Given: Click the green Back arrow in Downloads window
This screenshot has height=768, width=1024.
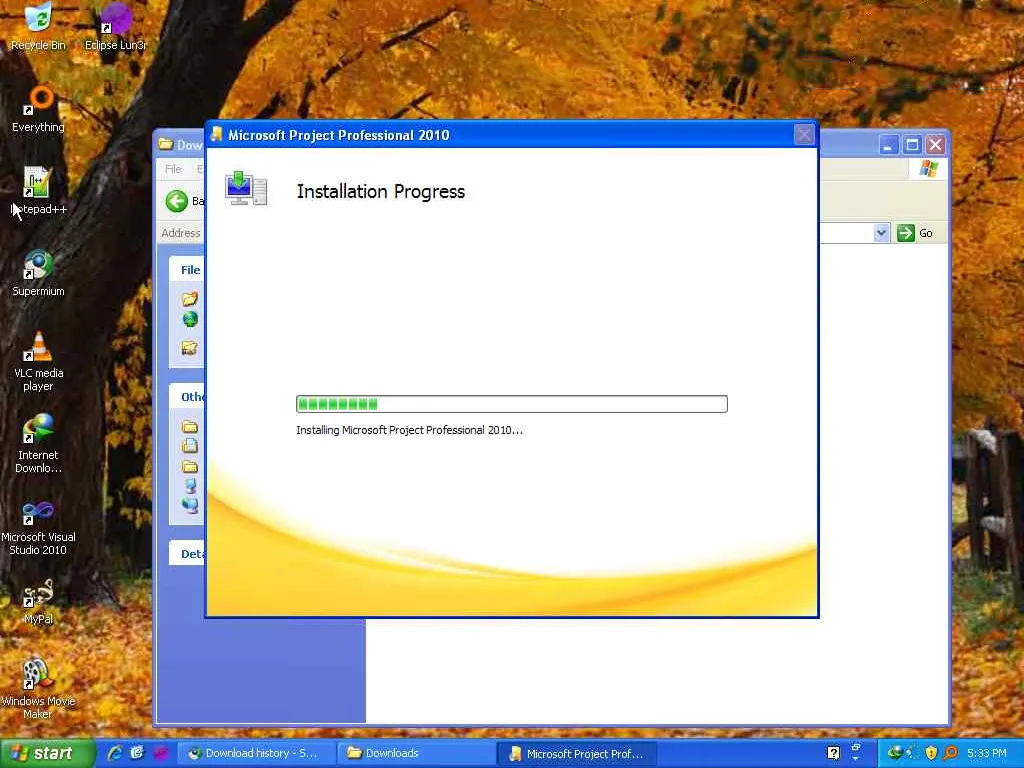Looking at the screenshot, I should pos(176,201).
